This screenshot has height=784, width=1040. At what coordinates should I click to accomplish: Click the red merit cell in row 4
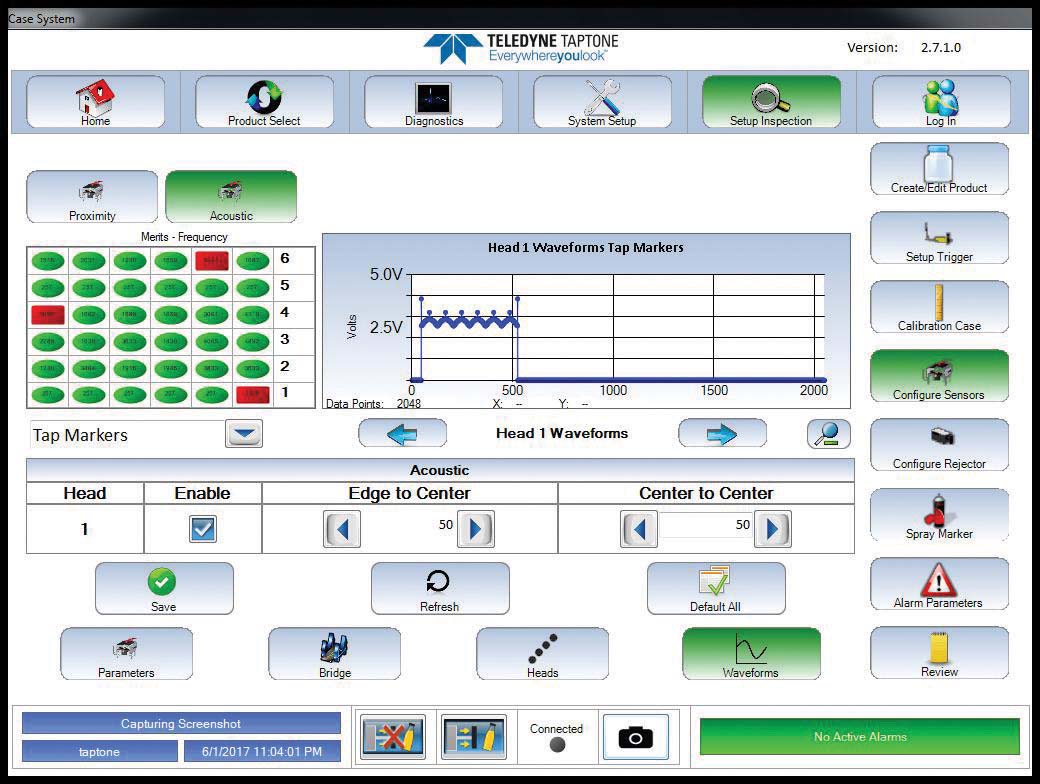click(47, 313)
